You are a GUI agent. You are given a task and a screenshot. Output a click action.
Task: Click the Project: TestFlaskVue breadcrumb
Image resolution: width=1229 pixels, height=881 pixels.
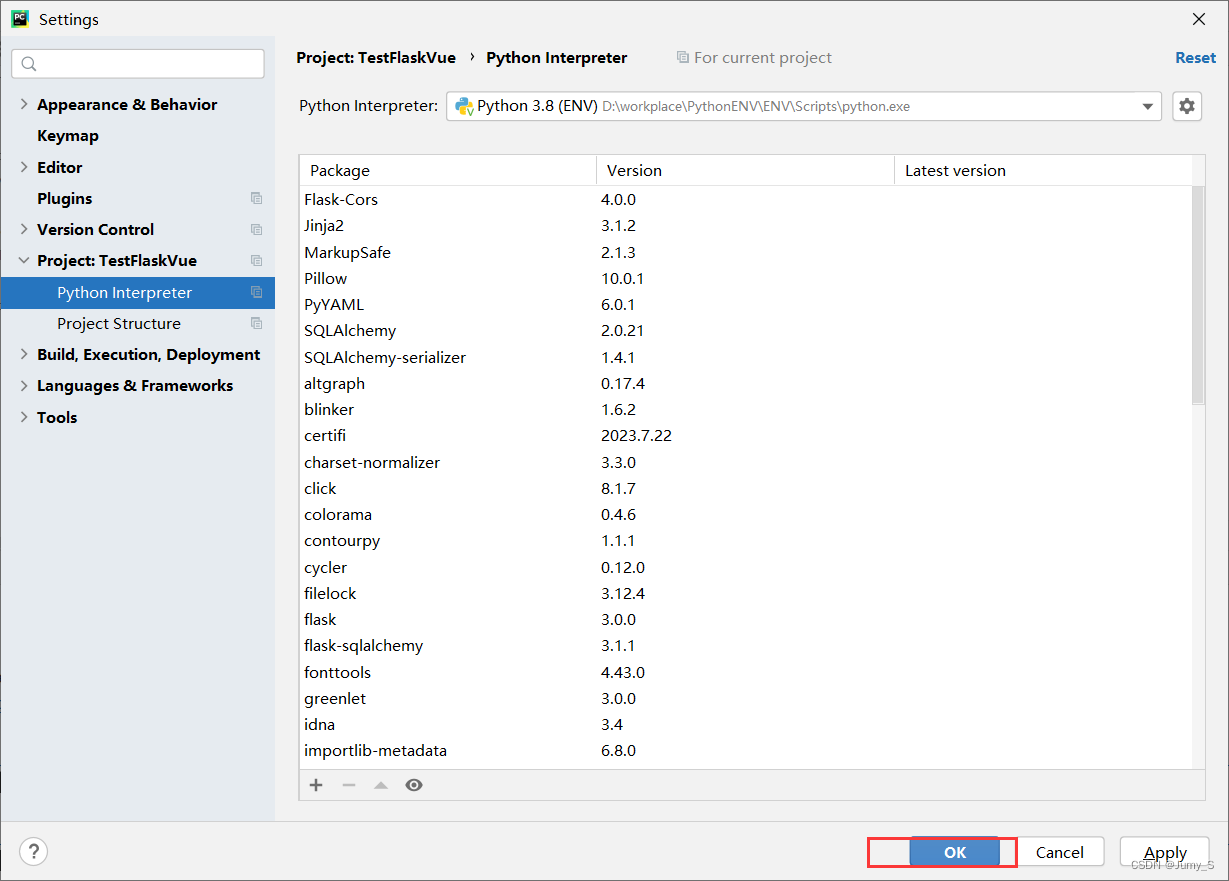[376, 57]
